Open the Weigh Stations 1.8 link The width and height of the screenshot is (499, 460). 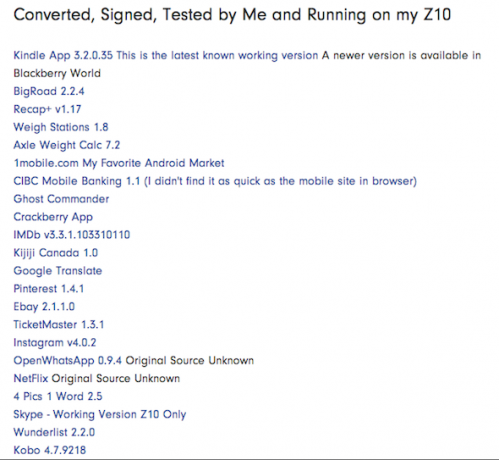pyautogui.click(x=61, y=127)
